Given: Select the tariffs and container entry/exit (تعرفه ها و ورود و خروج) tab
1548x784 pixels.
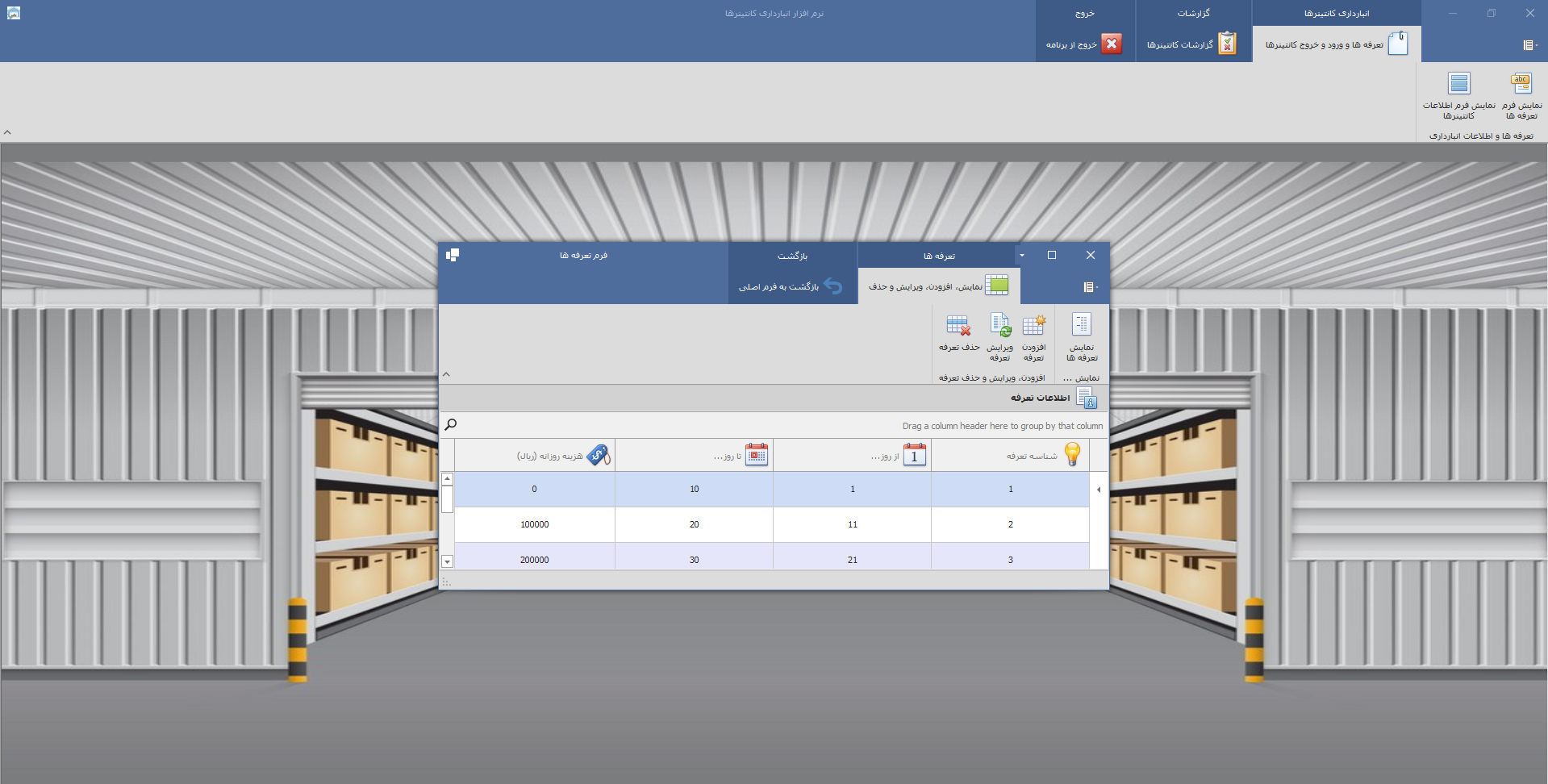Looking at the screenshot, I should (1336, 44).
